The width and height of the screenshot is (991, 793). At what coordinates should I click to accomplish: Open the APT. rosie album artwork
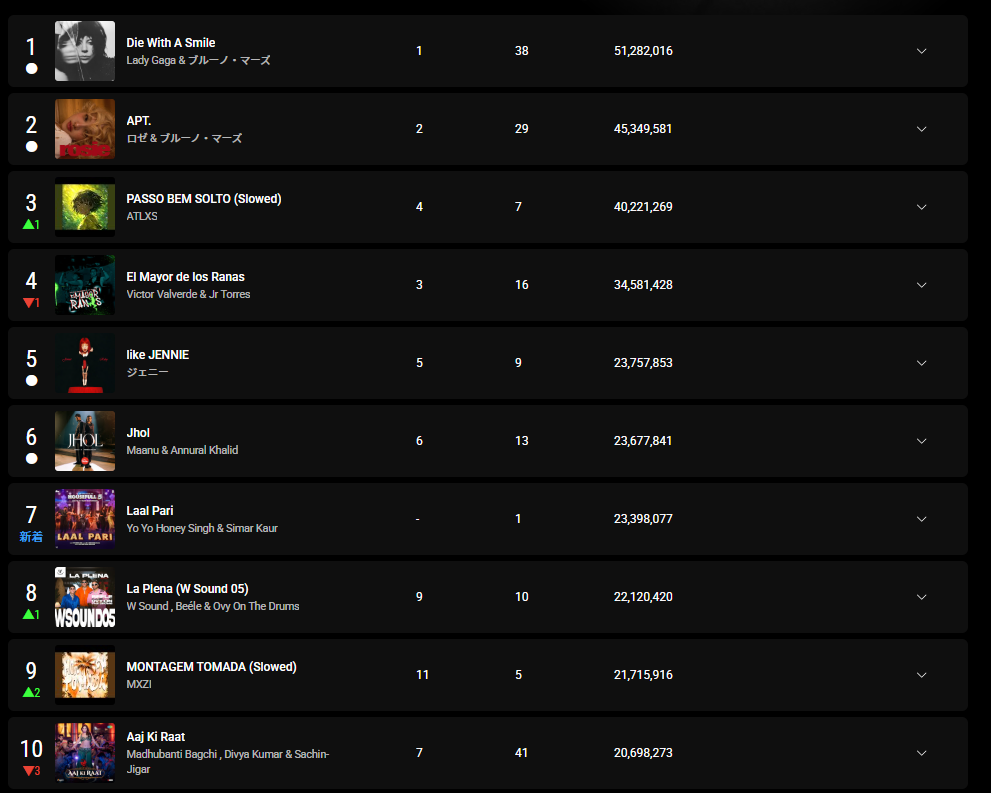(x=85, y=129)
